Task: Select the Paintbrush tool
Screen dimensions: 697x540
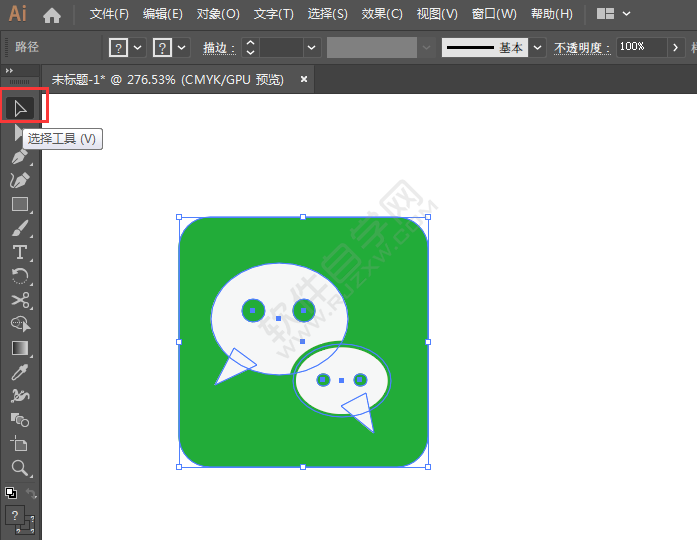Action: 20,228
